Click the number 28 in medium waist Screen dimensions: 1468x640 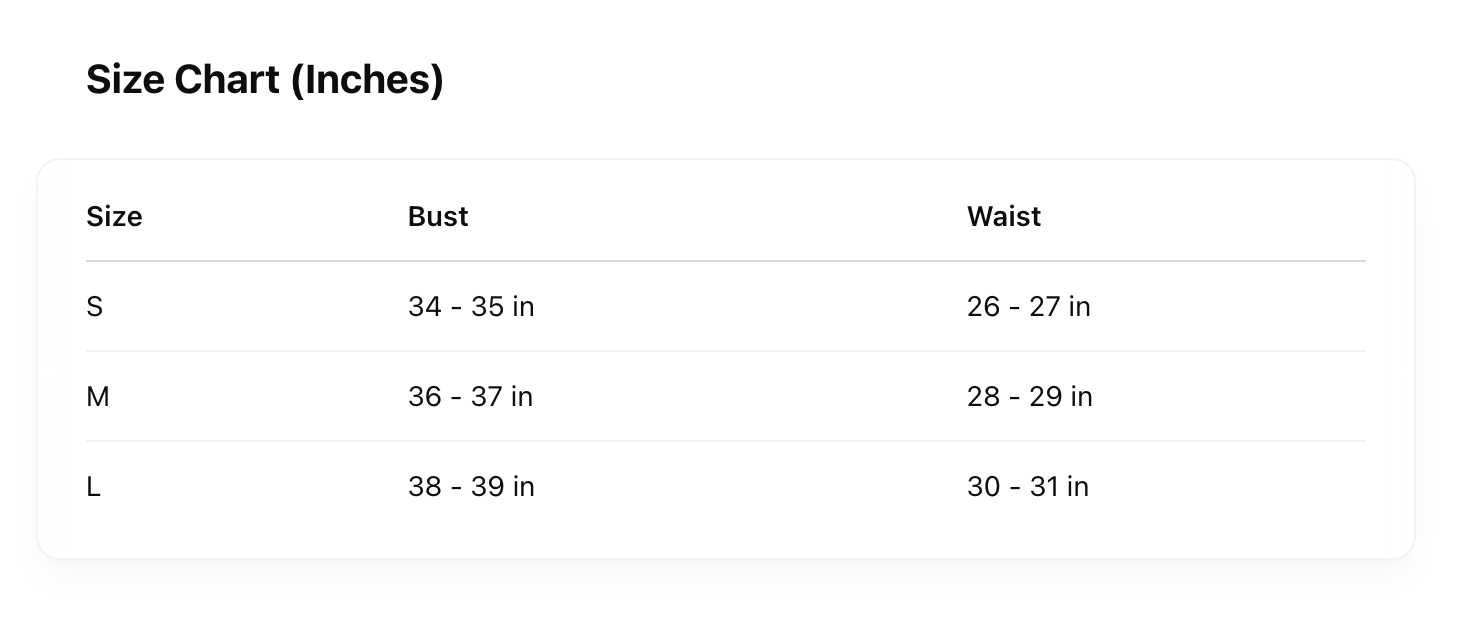point(983,397)
